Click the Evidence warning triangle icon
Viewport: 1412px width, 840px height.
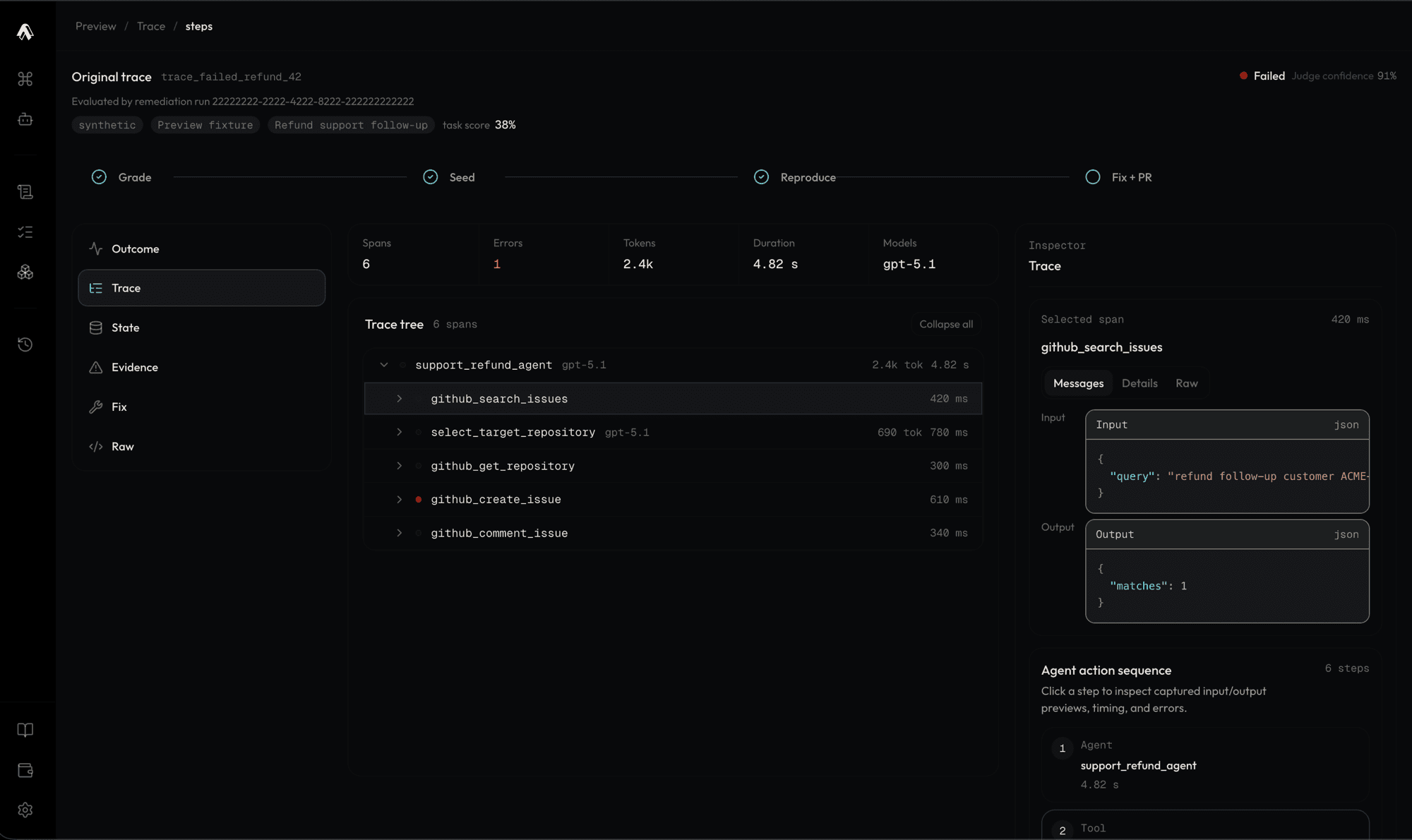tap(96, 367)
